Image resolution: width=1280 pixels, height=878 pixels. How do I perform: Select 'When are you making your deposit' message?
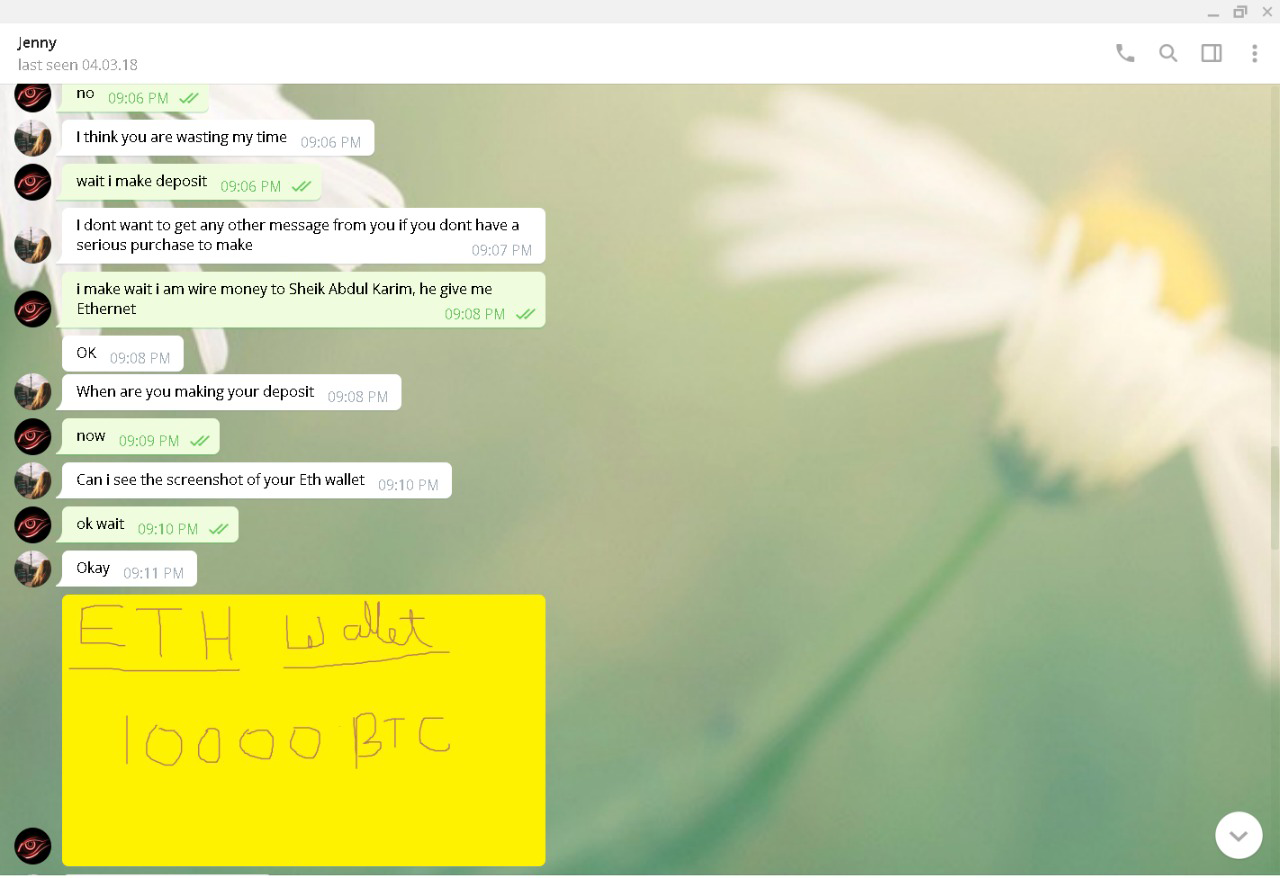[x=232, y=392]
